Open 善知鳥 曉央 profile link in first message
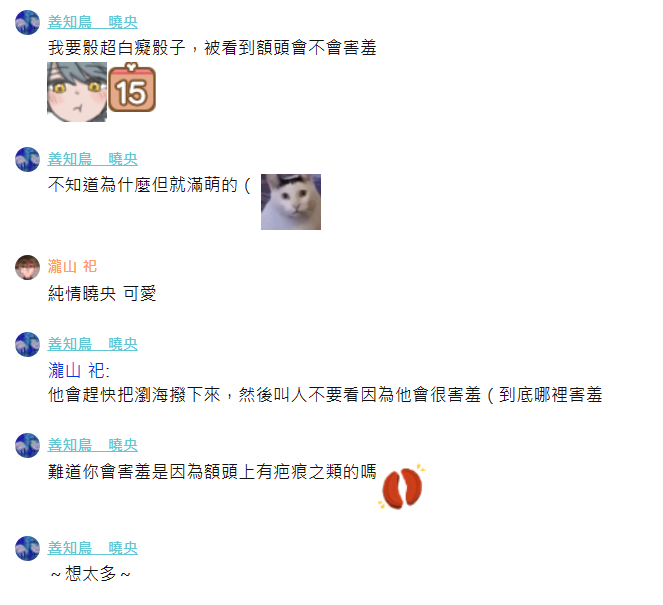Viewport: 663px width, 605px height. [x=93, y=22]
